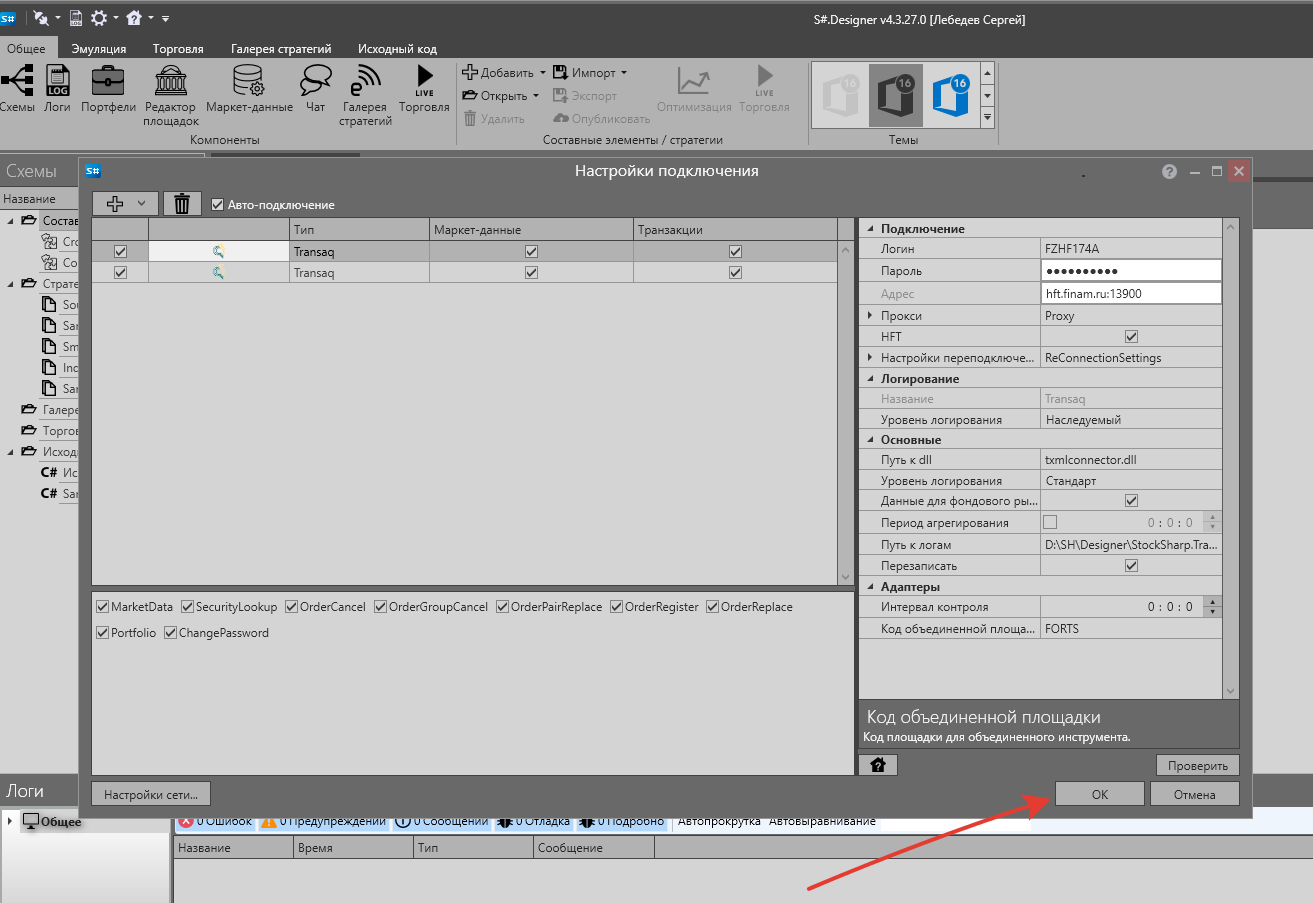Click the Маркет-данные column header
This screenshot has height=903, width=1313.
(531, 230)
